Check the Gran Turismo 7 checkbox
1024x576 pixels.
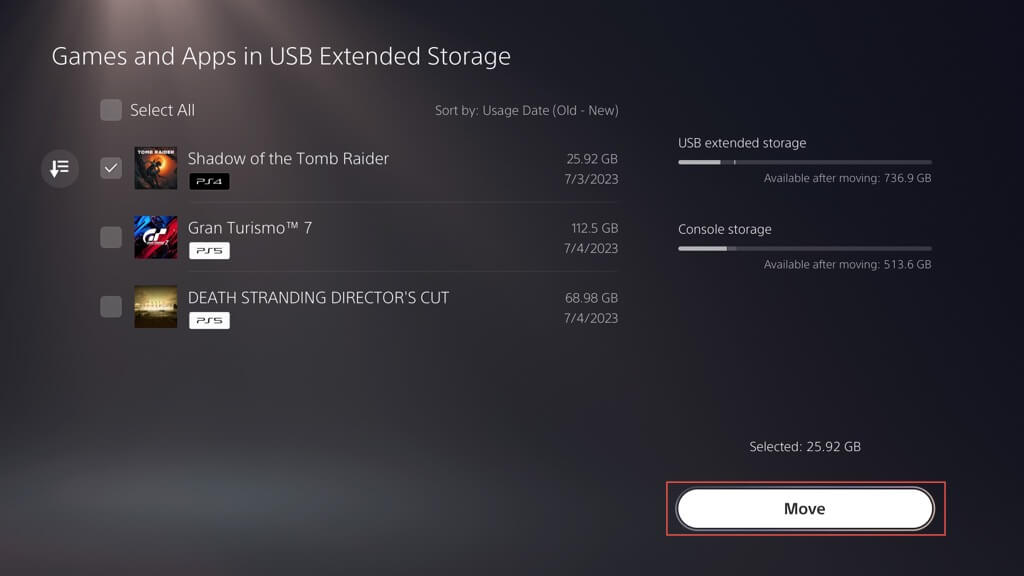(111, 238)
